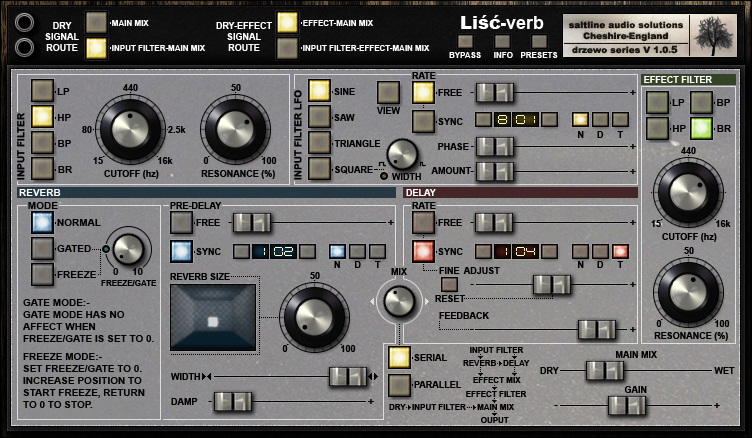Click the reverb DAMP slider handle
The image size is (752, 438).
pos(233,402)
